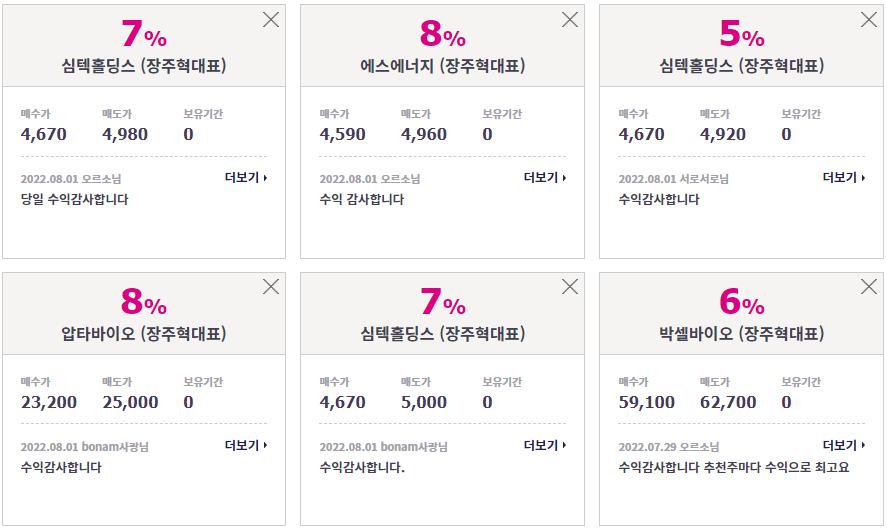Click the 62,700 sell price value
This screenshot has height=531, width=887.
(728, 403)
